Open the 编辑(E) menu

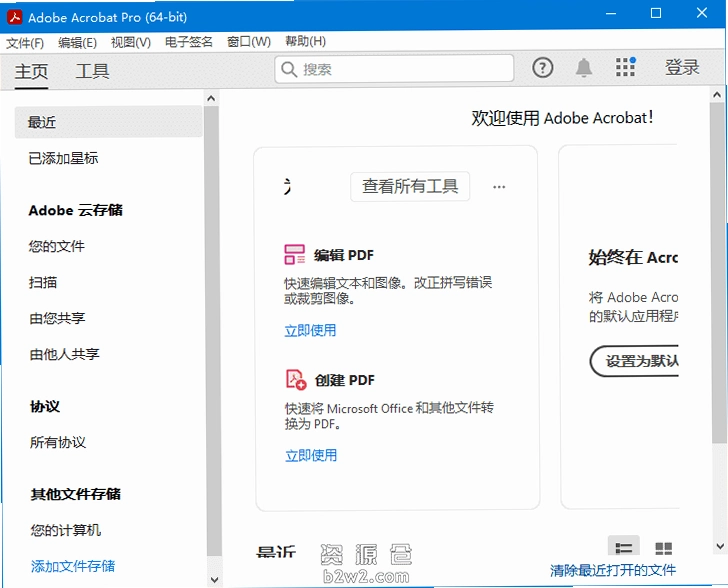(78, 43)
